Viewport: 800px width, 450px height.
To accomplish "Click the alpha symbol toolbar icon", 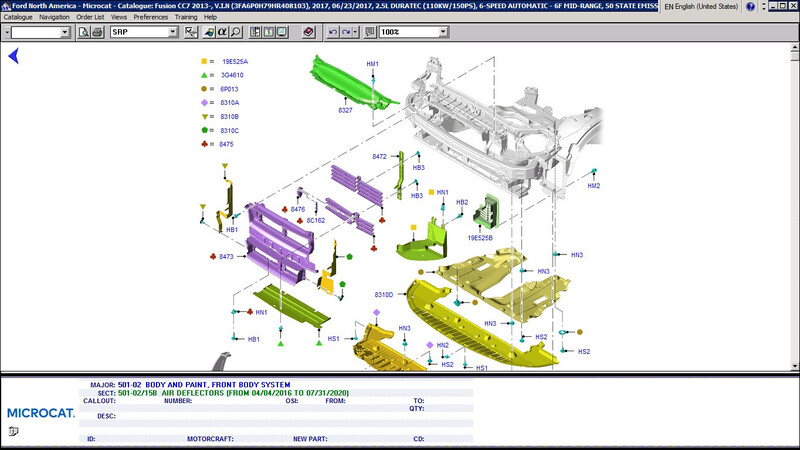I will [x=222, y=32].
